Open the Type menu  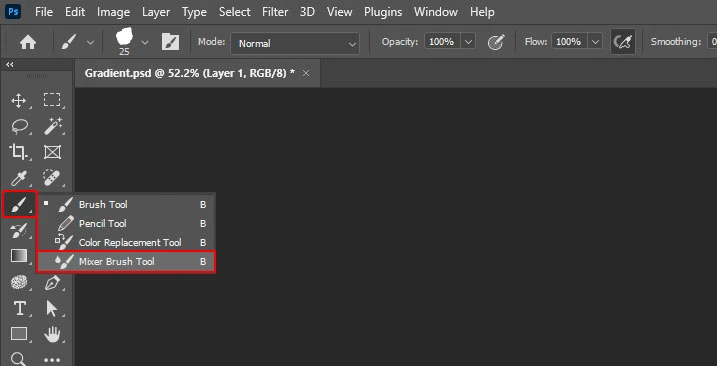pos(194,12)
